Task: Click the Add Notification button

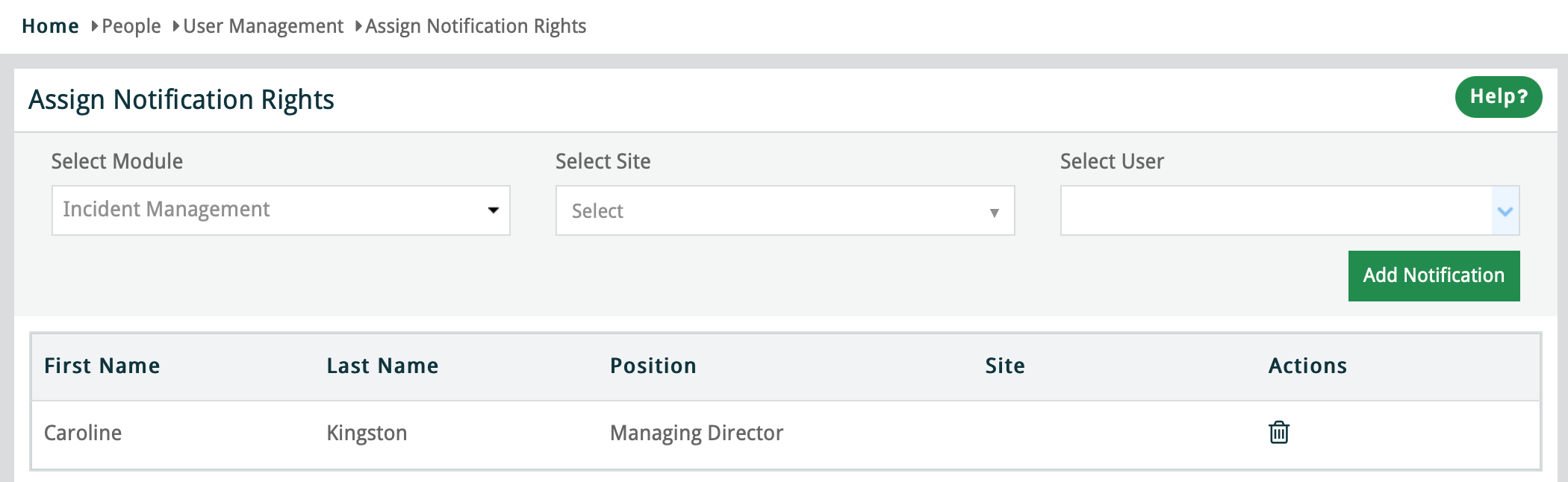Action: point(1434,276)
